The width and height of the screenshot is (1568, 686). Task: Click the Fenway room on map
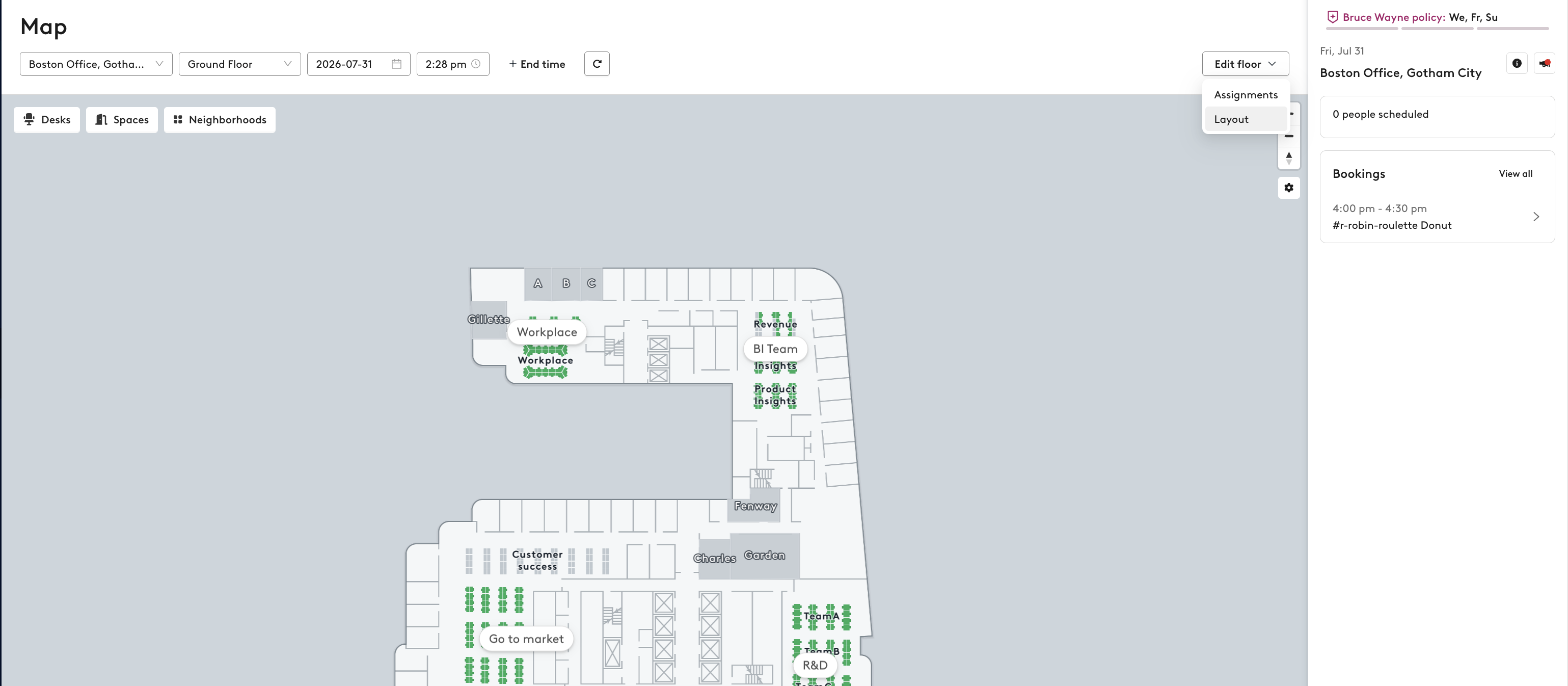click(x=755, y=506)
